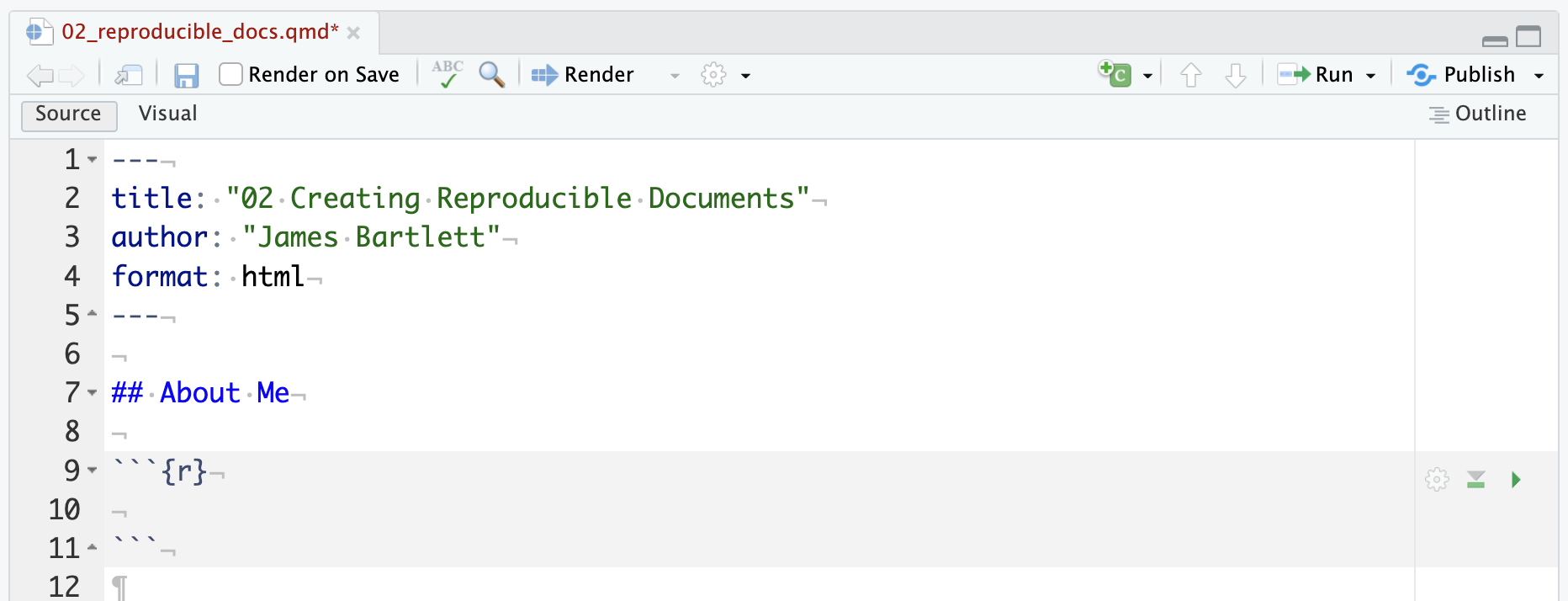
Task: Run all chunks above icon
Action: click(x=1475, y=480)
